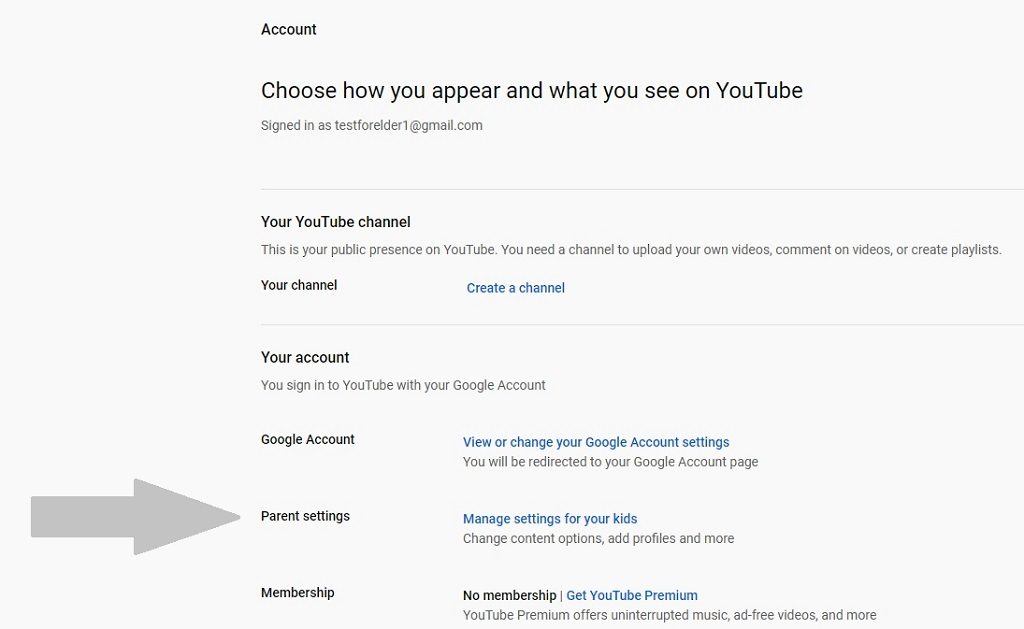Open Manage settings for your kids

click(x=550, y=519)
